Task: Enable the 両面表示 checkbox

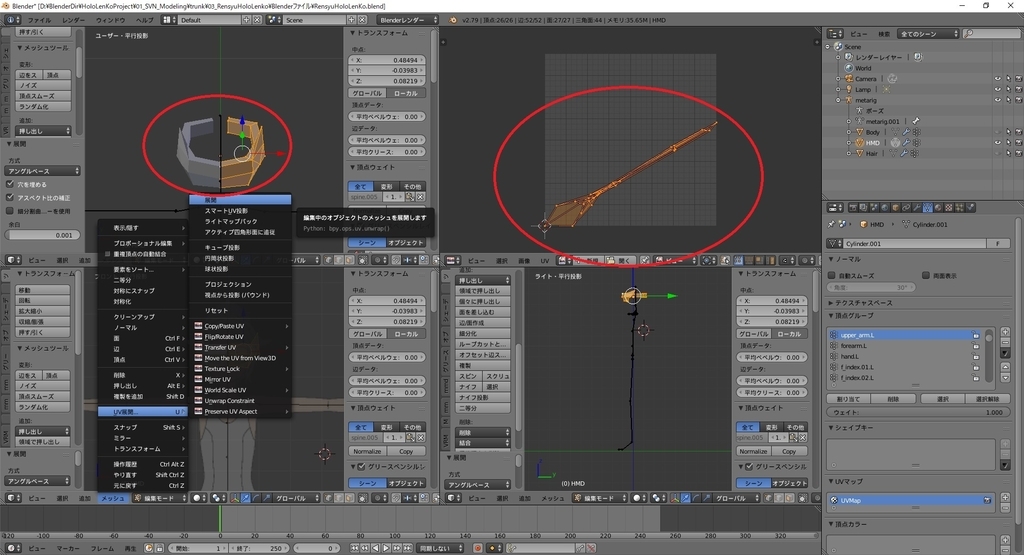Action: click(926, 276)
